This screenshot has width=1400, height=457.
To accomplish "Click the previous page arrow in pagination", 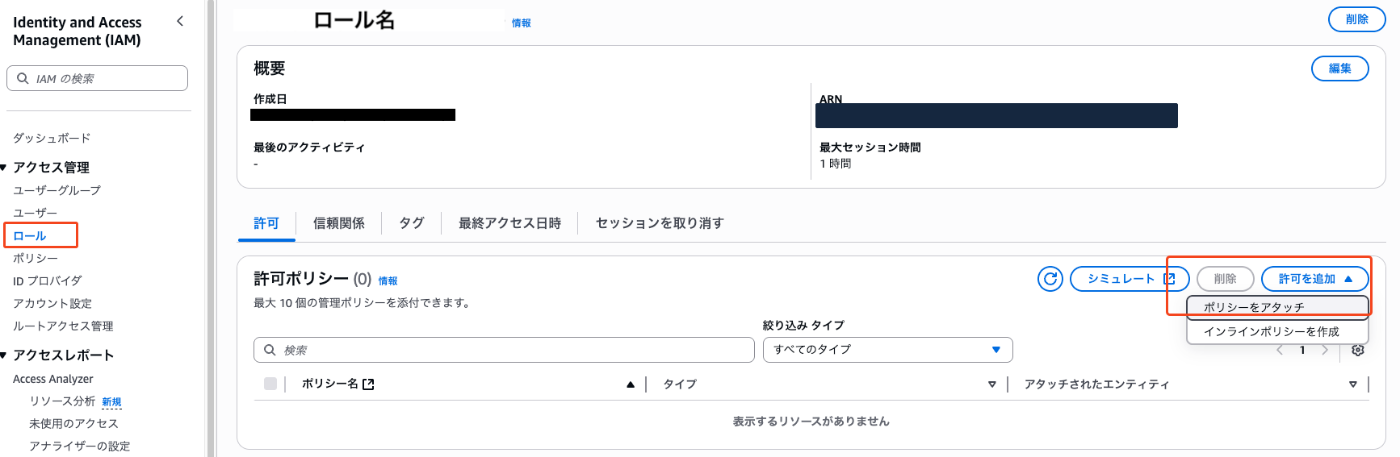I will (x=1280, y=350).
